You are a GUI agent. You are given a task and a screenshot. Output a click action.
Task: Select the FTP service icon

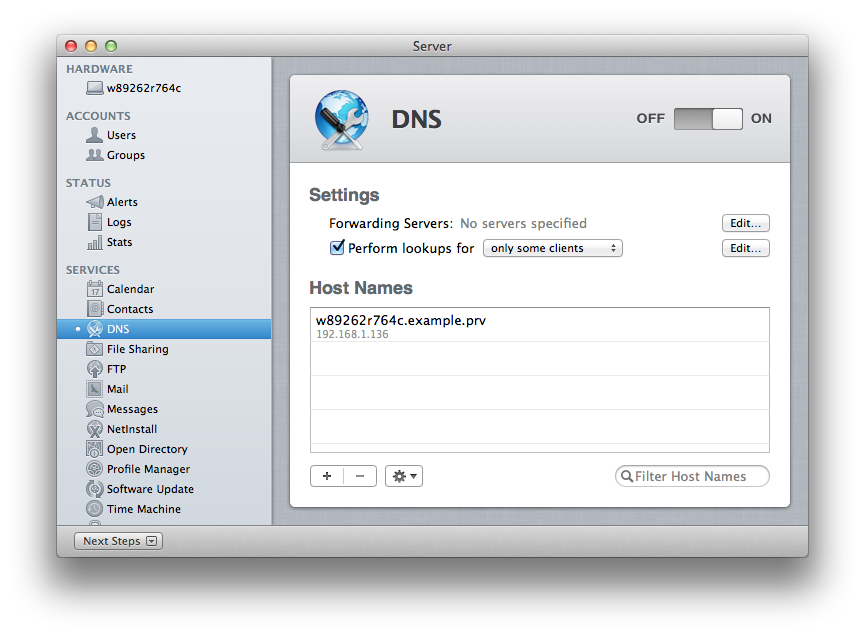[x=95, y=369]
